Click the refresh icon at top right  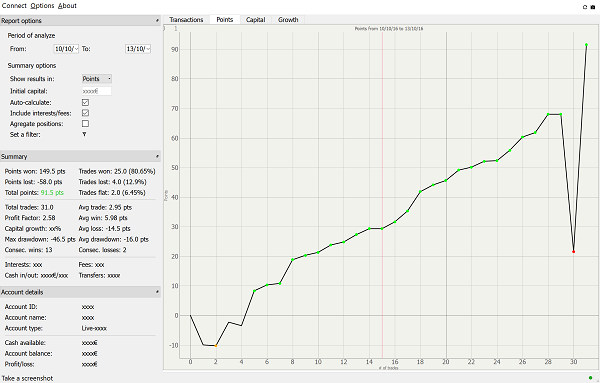tap(585, 7)
